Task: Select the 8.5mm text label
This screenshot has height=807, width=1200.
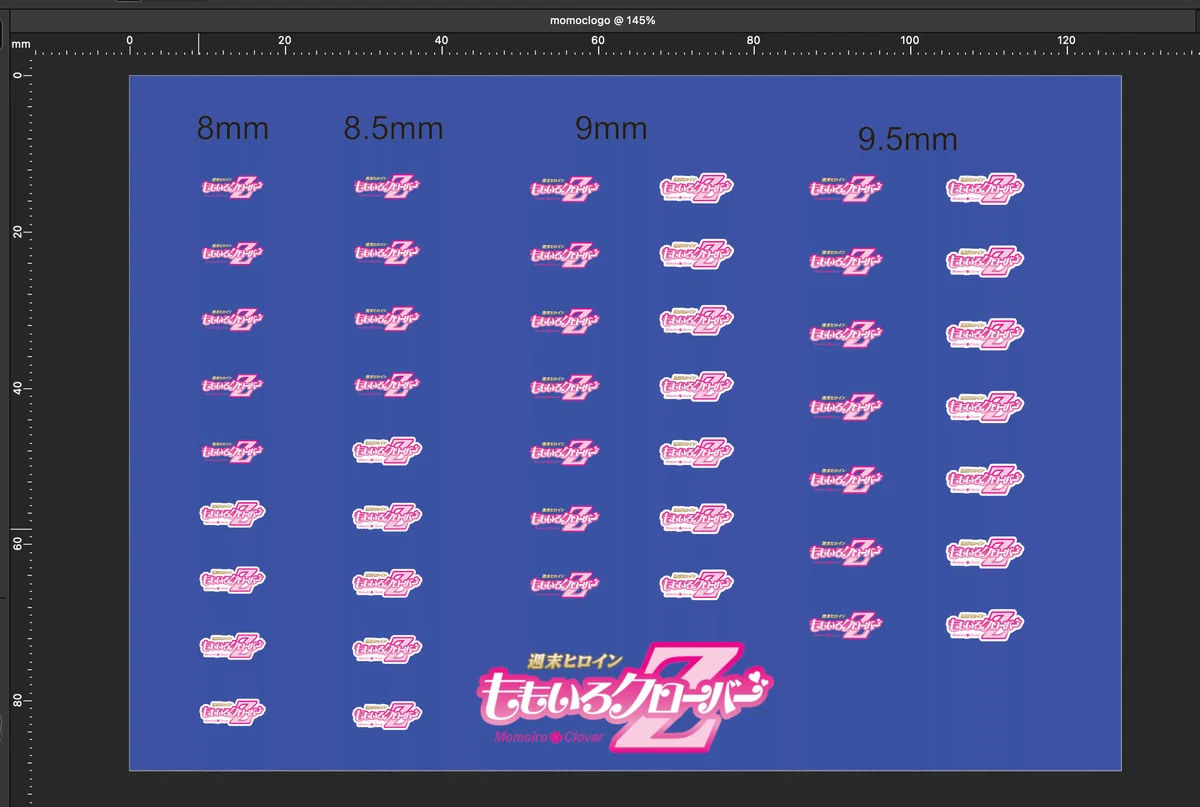Action: tap(393, 128)
